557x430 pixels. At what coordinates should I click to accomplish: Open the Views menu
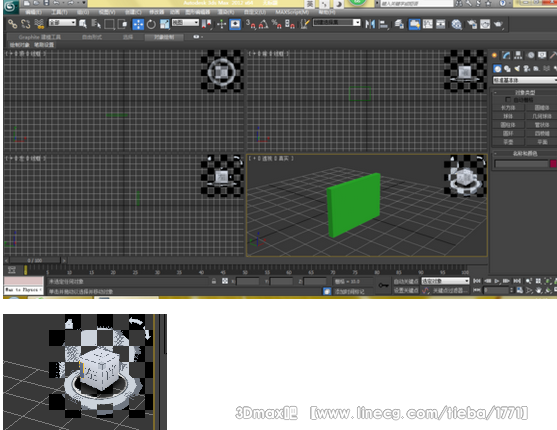pos(107,12)
